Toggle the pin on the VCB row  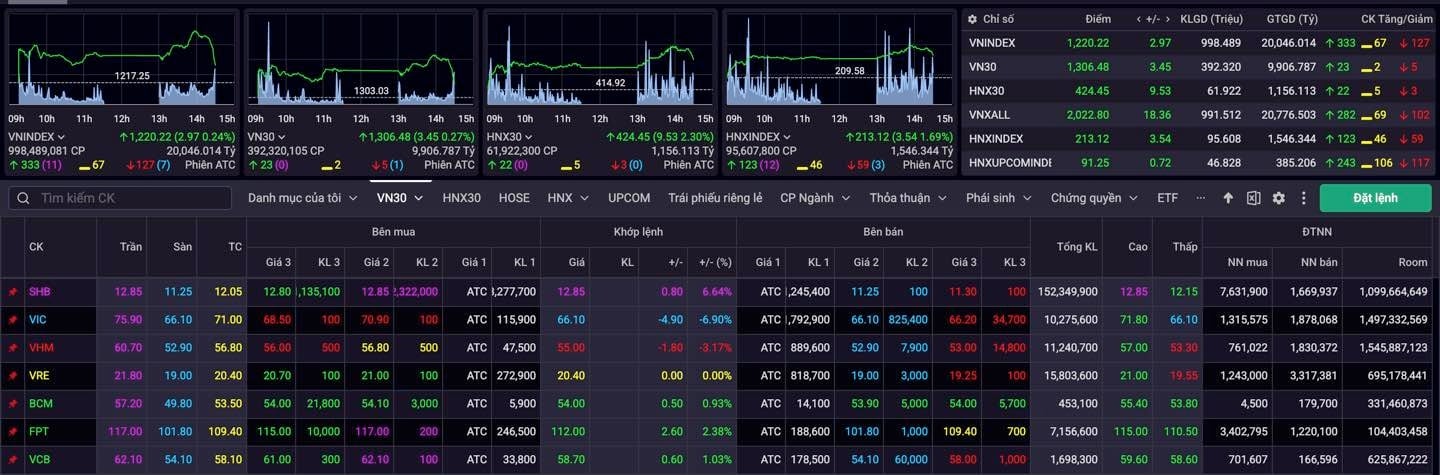[13, 459]
